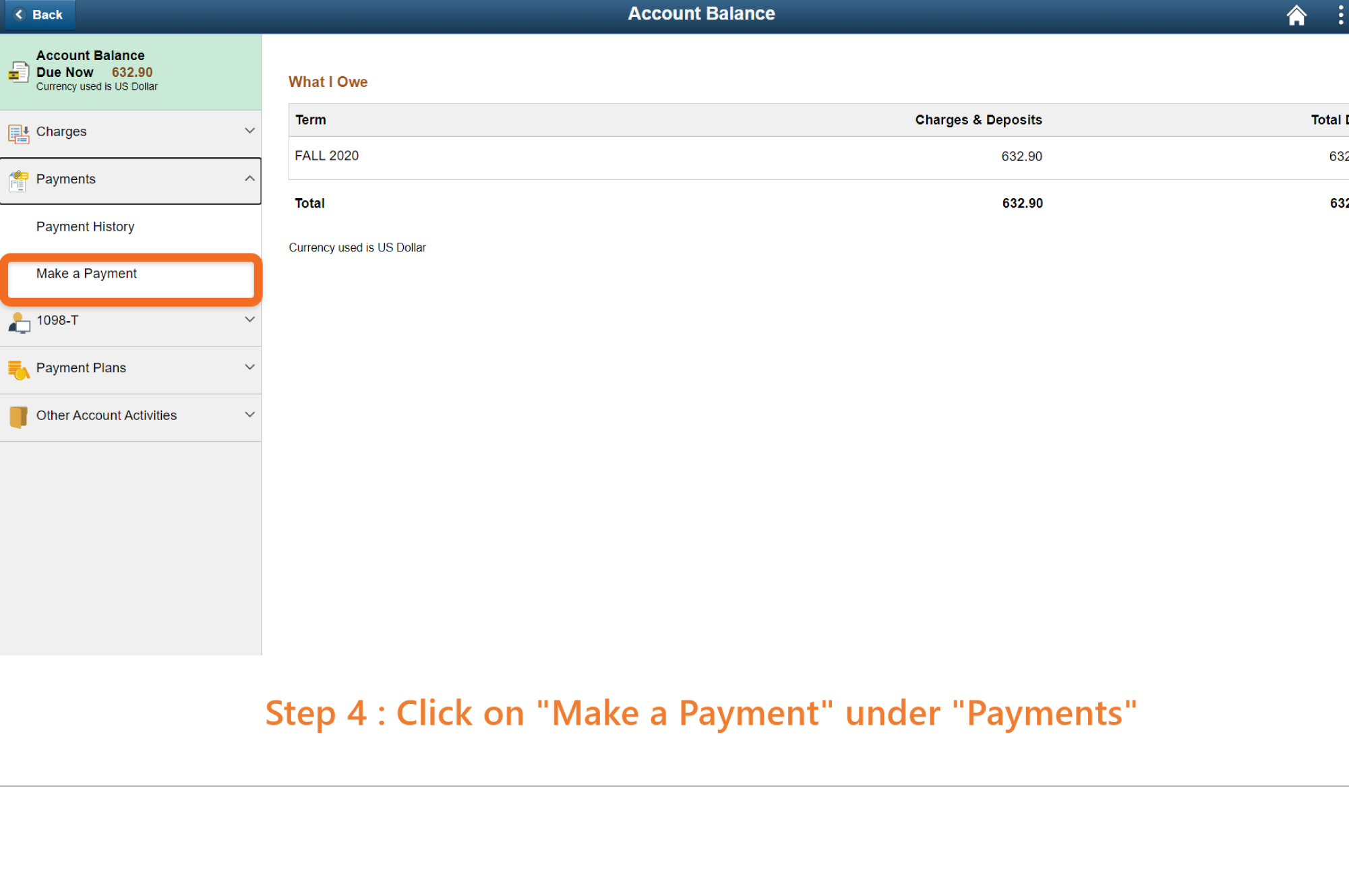This screenshot has height=896, width=1349.
Task: Expand the Charges chevron
Action: click(249, 131)
